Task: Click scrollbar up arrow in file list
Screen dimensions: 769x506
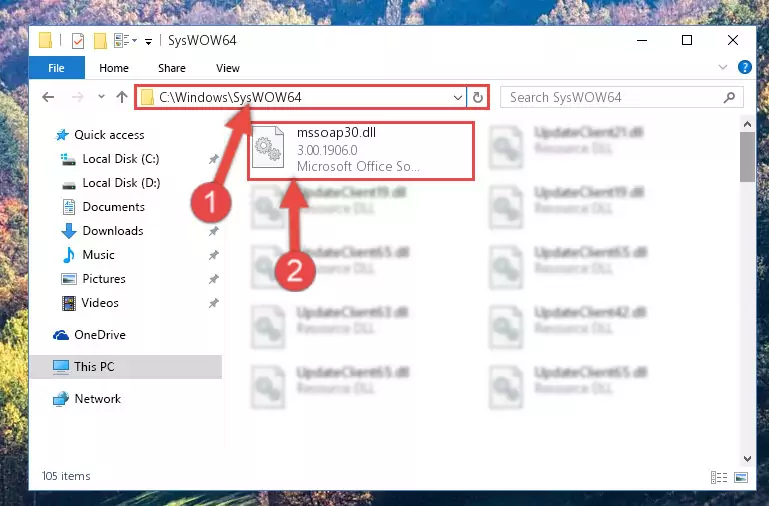Action: pos(747,125)
